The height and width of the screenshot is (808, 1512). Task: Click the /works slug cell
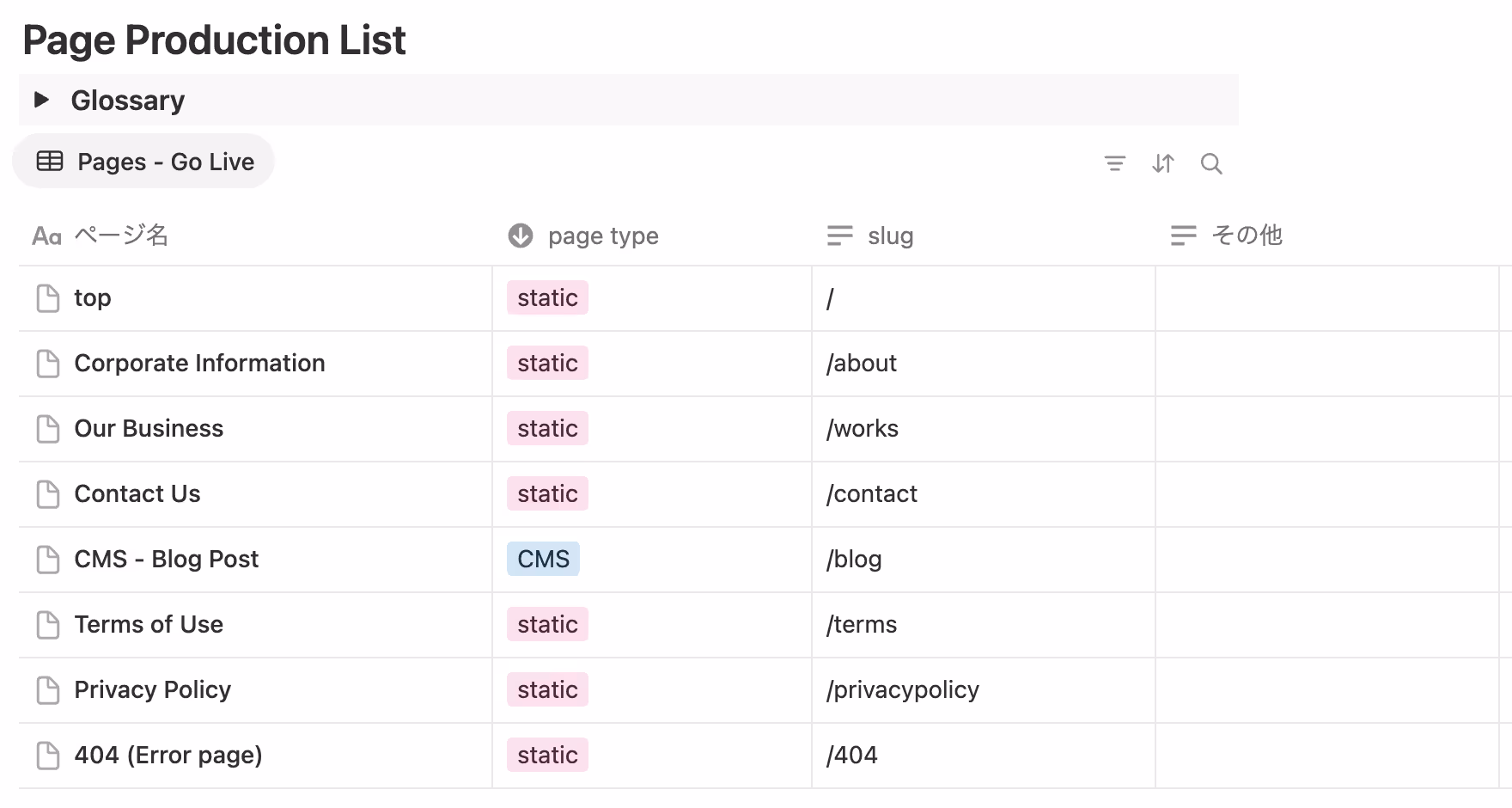tap(863, 429)
